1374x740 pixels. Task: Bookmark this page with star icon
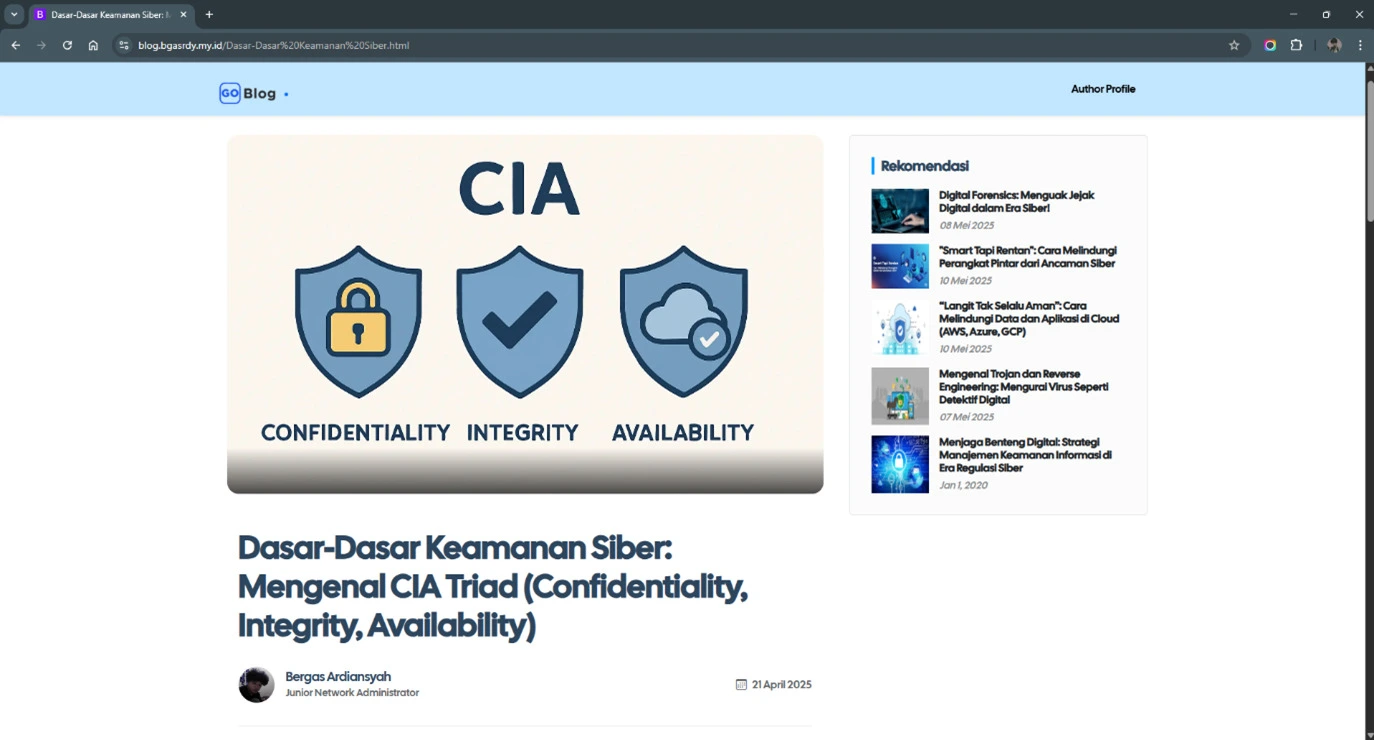point(1234,45)
